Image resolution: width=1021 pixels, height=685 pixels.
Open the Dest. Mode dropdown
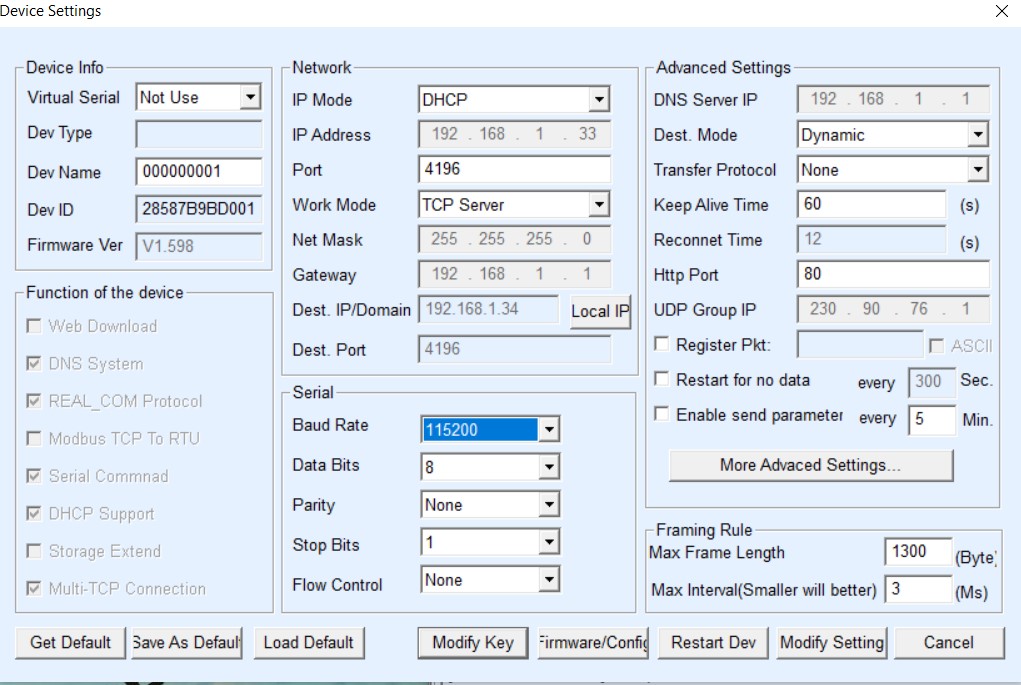click(x=977, y=135)
